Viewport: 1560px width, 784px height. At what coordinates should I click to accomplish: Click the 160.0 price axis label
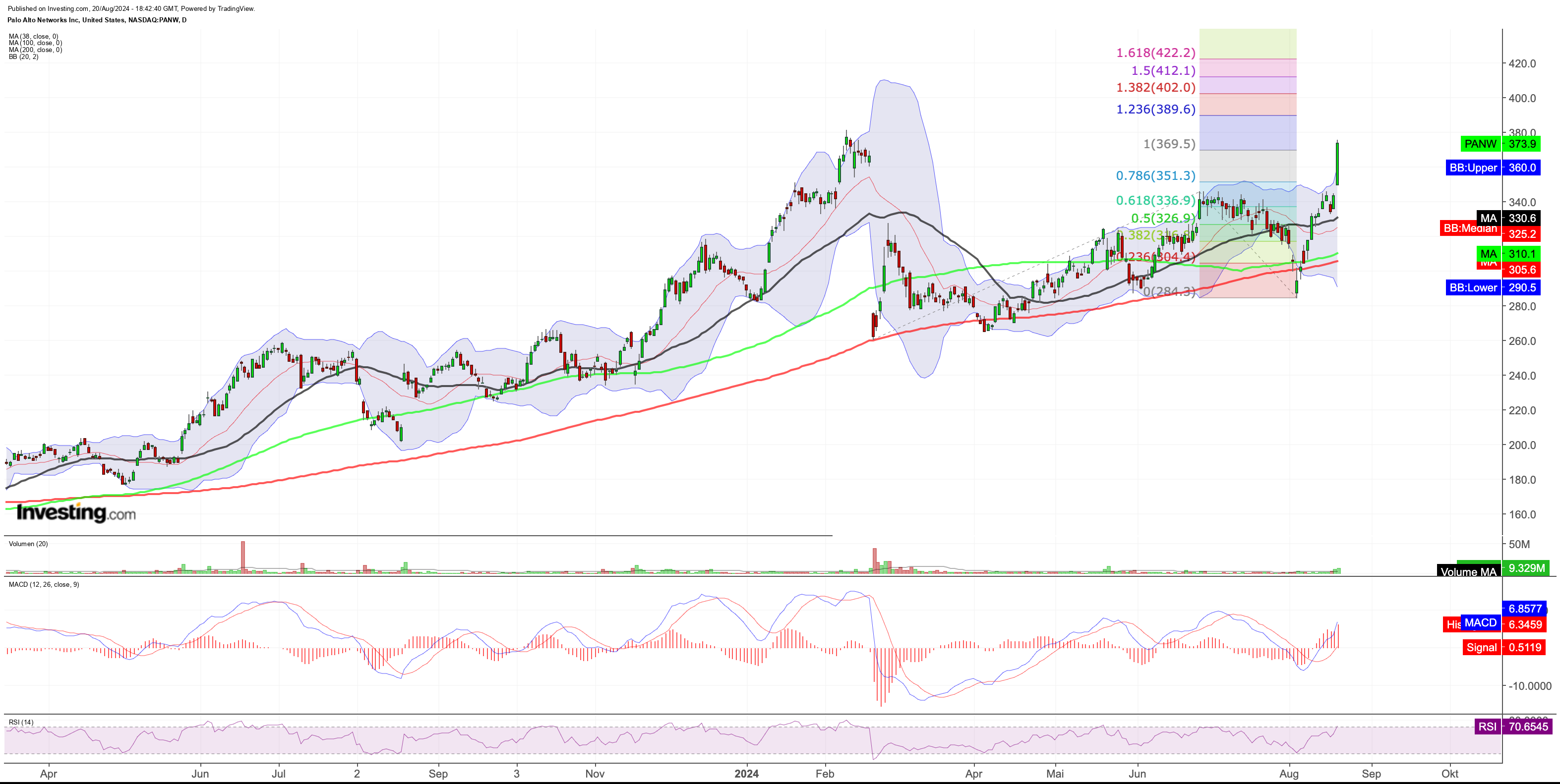click(1522, 514)
